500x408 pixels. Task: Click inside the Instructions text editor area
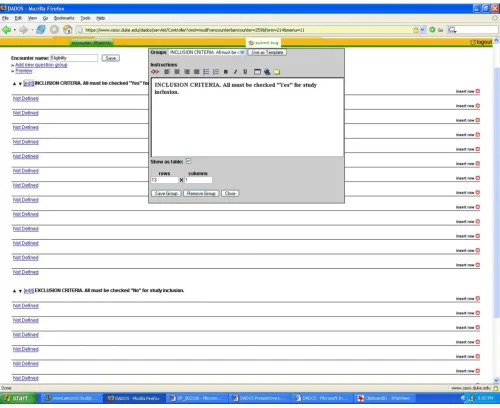pyautogui.click(x=247, y=117)
